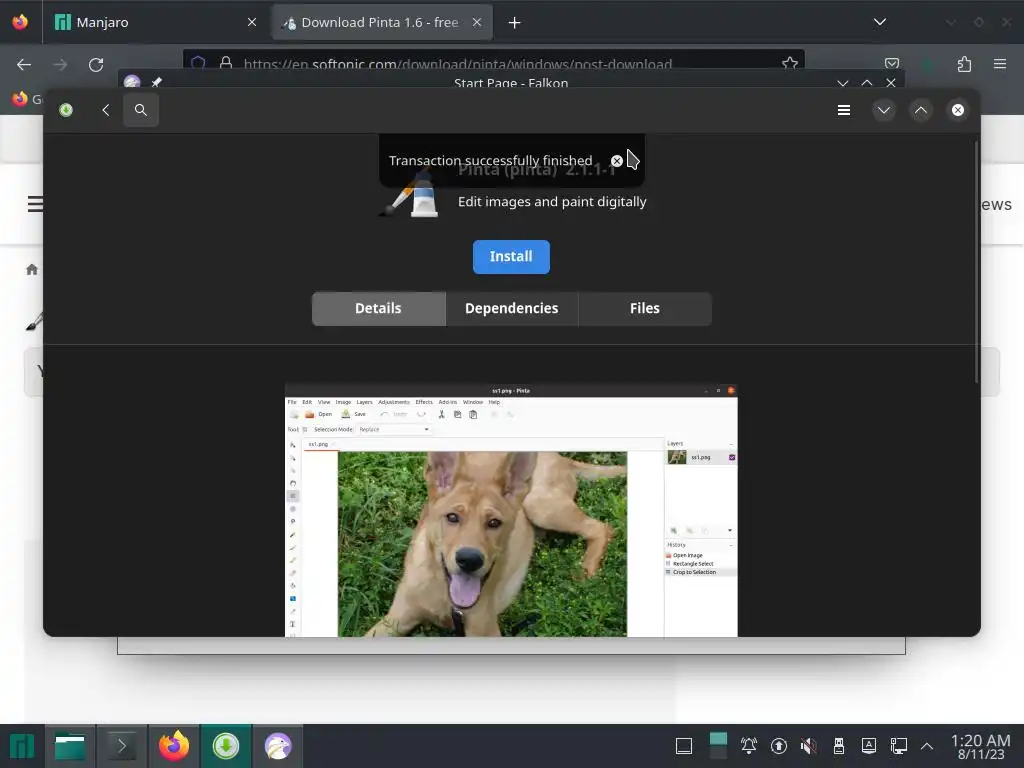
Task: Open the system updates tray icon
Action: point(778,746)
